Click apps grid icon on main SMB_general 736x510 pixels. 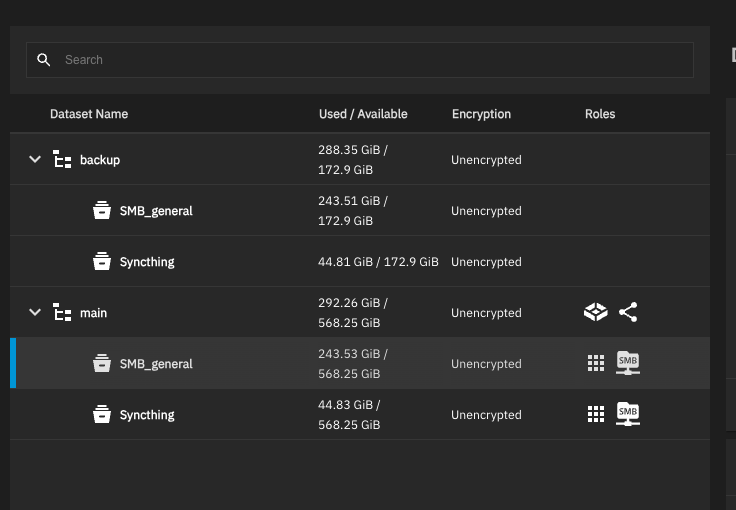click(596, 363)
